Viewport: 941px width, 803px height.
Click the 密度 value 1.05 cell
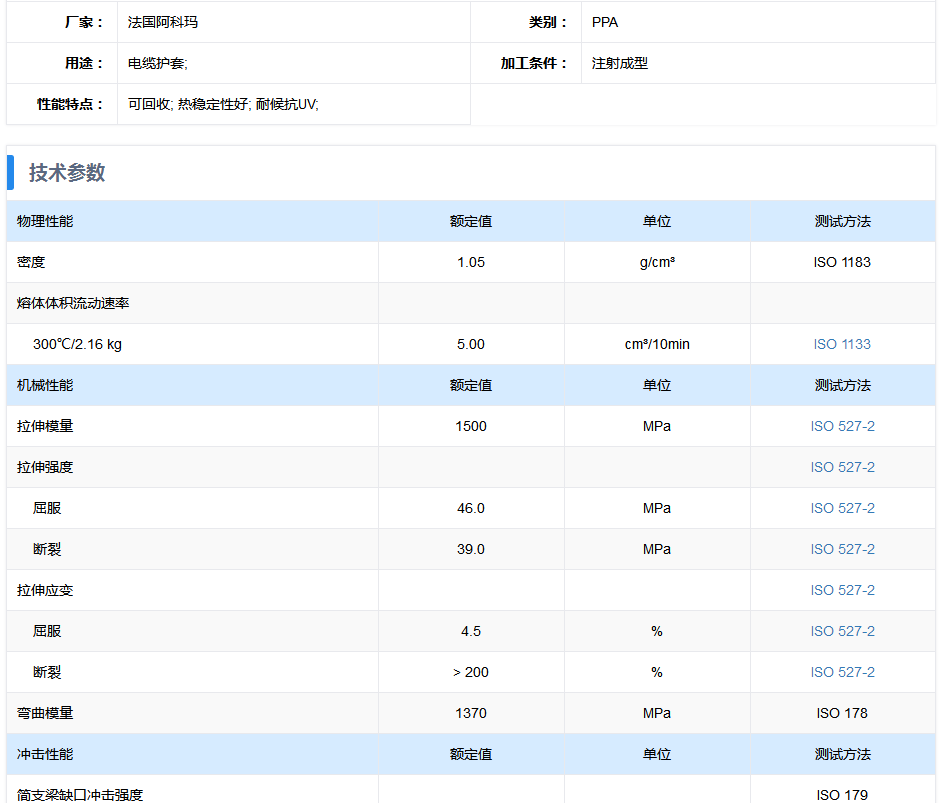point(470,262)
